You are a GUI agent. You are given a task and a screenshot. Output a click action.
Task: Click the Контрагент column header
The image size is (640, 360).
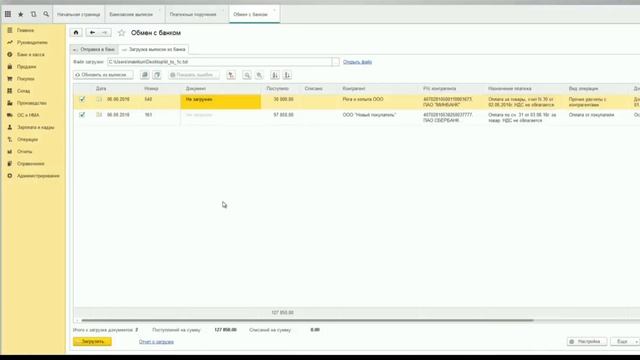[x=354, y=89]
